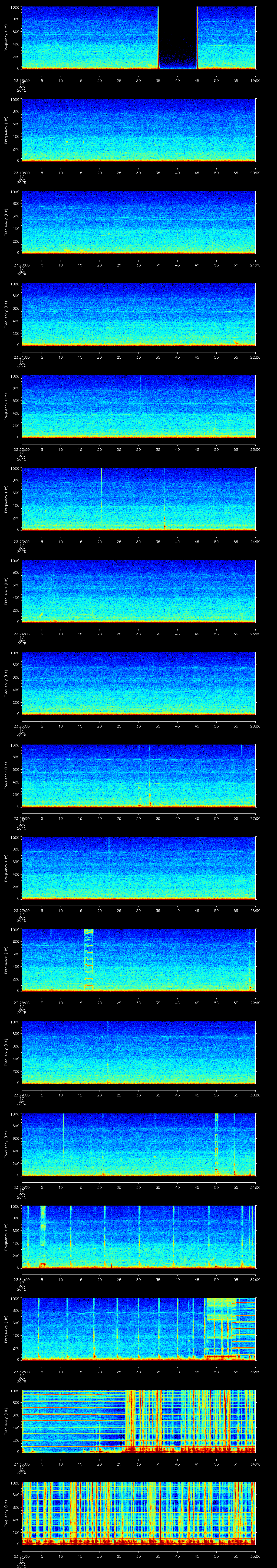
Task: Select the vertical line near 33 s in 23:26:00 spectrogram
Action: (150, 775)
